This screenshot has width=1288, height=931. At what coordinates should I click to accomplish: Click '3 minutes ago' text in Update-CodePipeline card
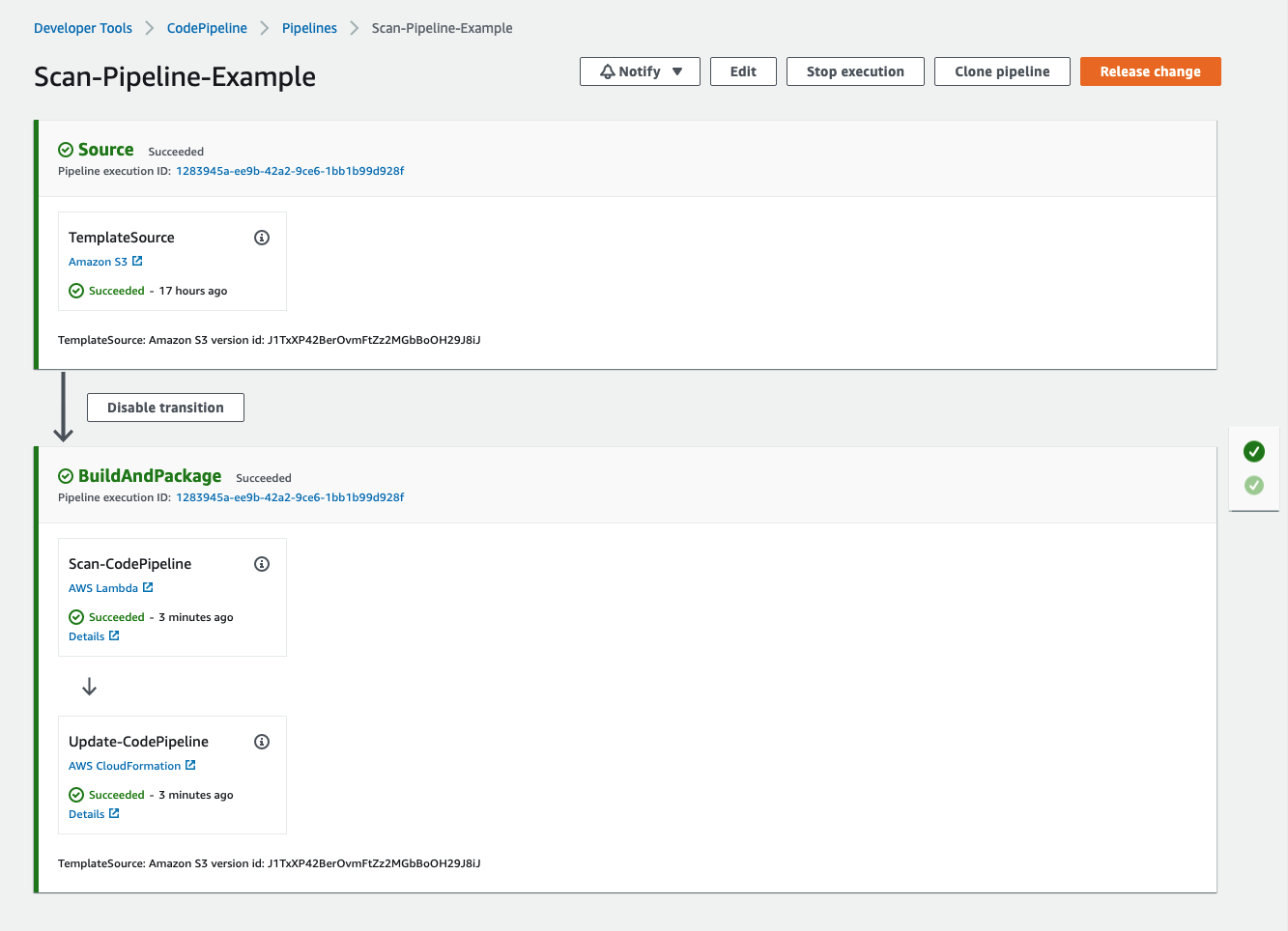(x=196, y=795)
